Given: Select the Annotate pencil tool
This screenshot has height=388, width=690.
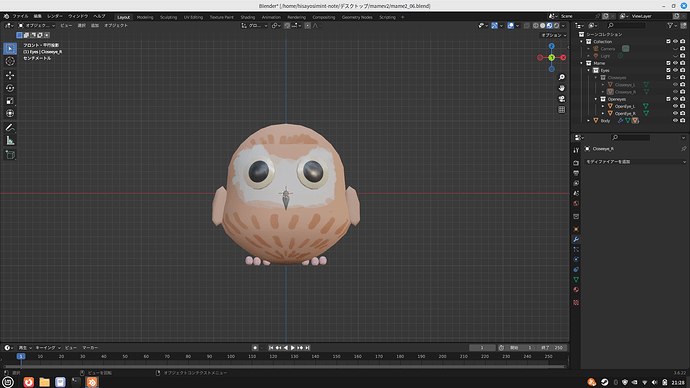Looking at the screenshot, I should [x=10, y=128].
